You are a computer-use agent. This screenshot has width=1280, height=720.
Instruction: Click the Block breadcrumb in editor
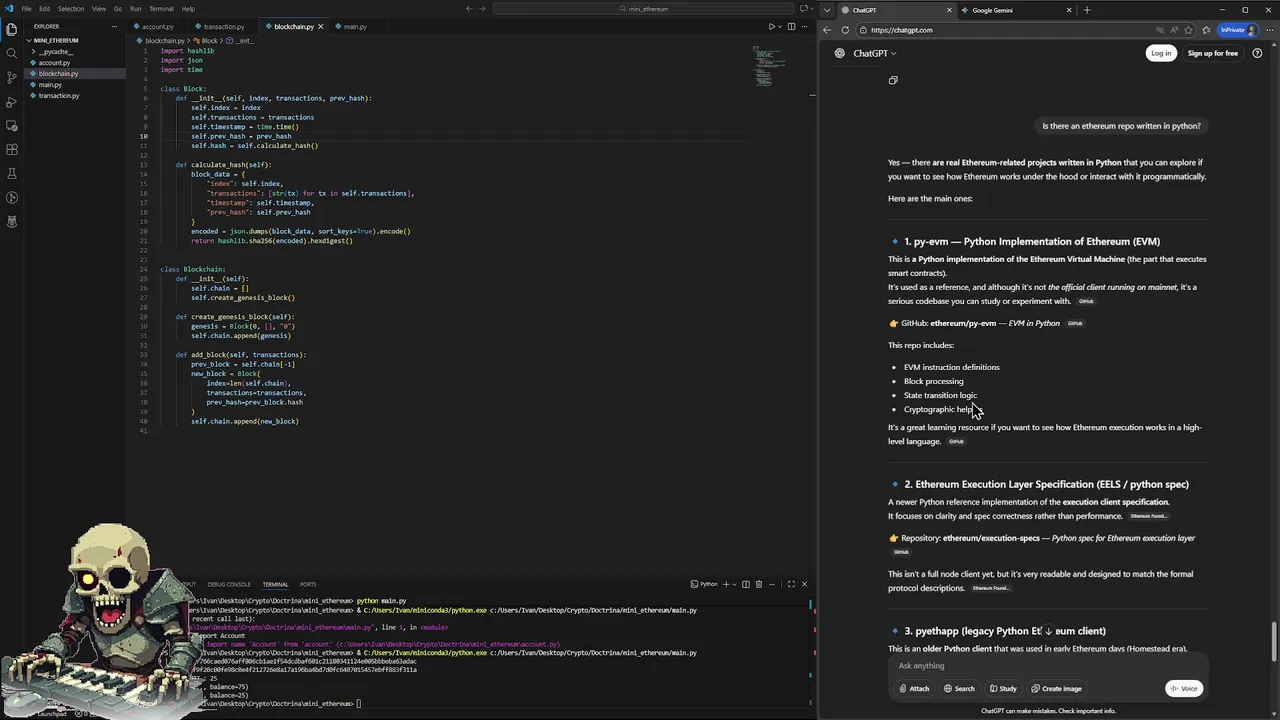(208, 40)
